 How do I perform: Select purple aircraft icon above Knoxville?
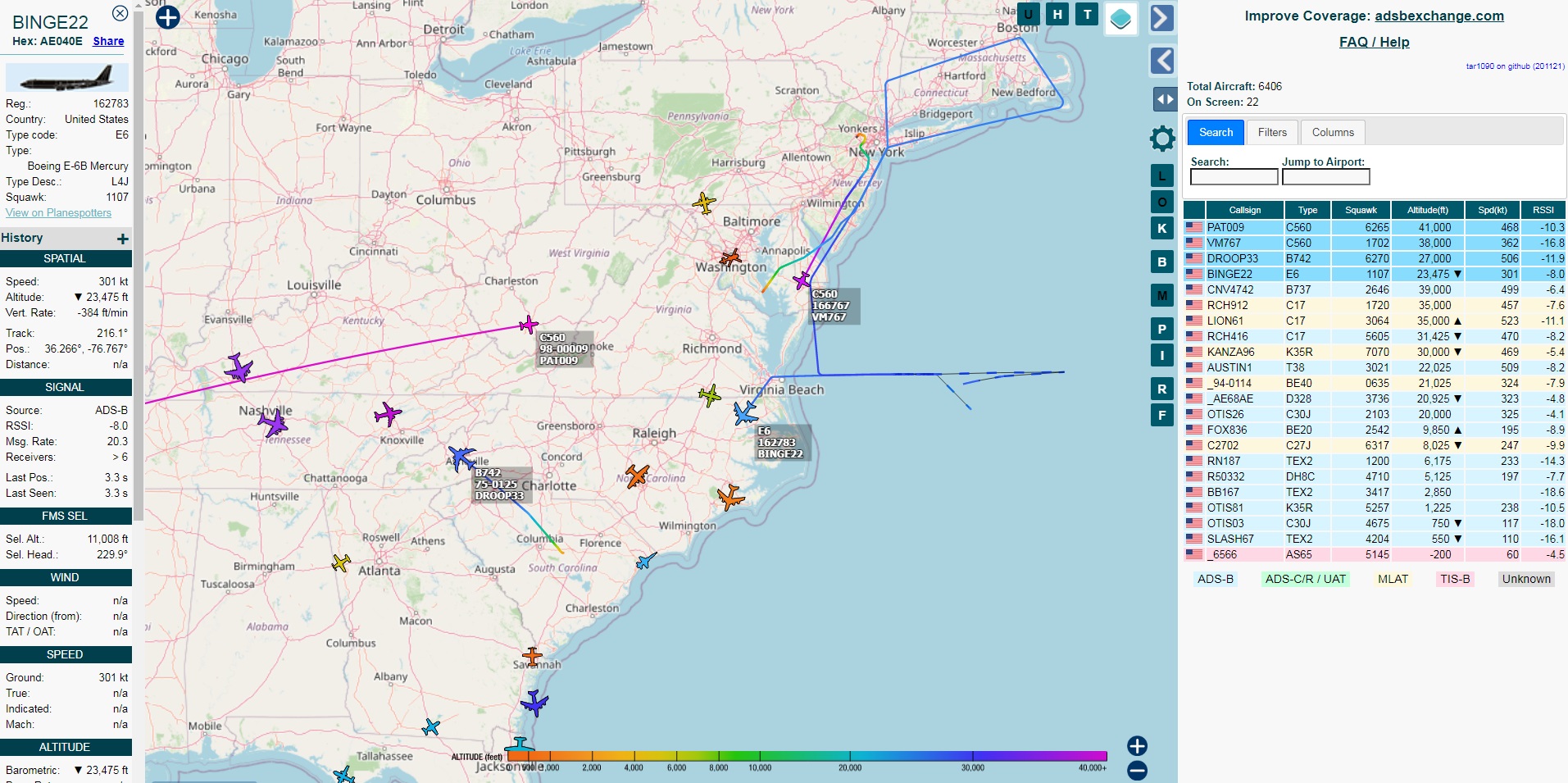[388, 414]
